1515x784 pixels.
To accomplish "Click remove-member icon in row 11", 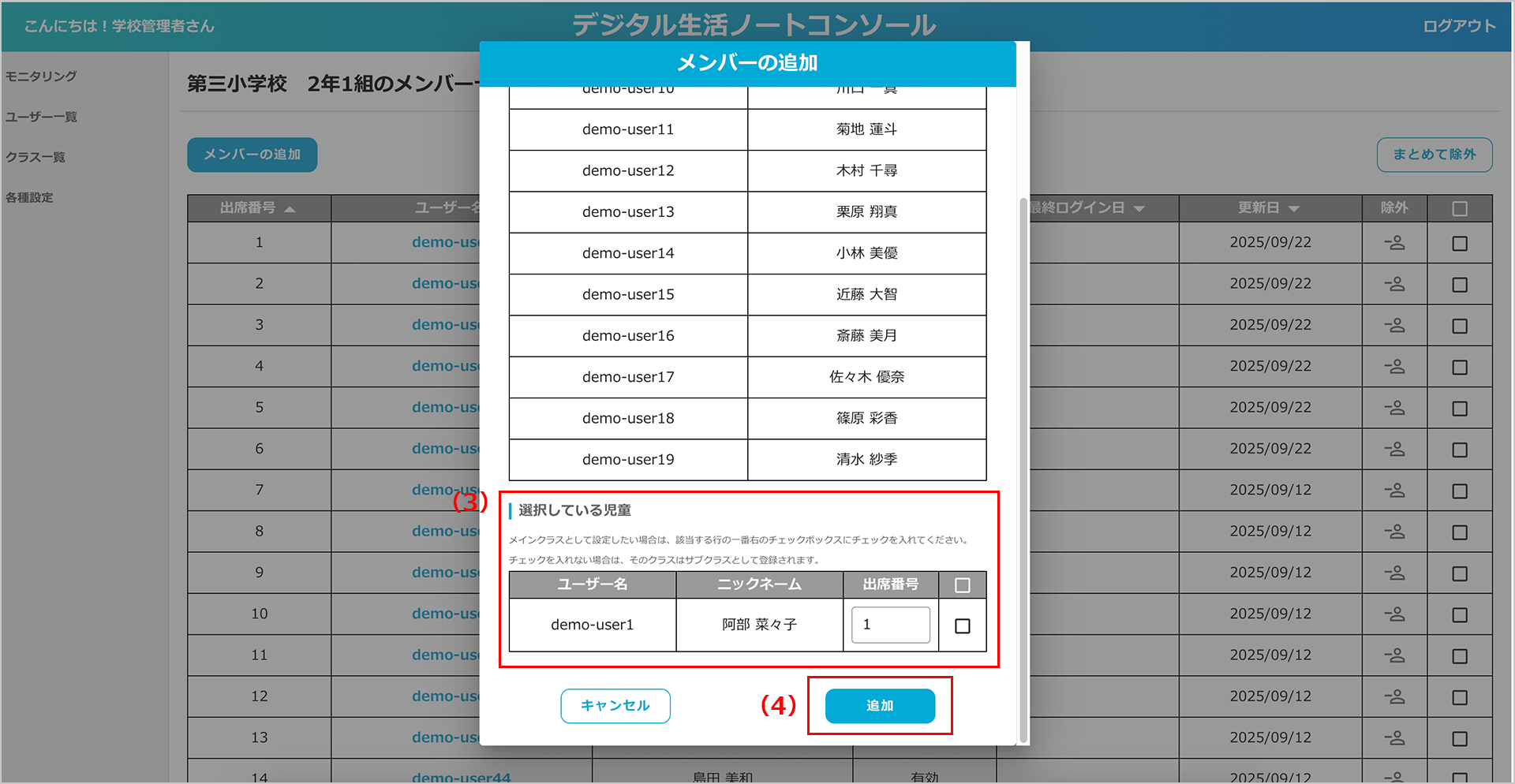I will click(1394, 655).
